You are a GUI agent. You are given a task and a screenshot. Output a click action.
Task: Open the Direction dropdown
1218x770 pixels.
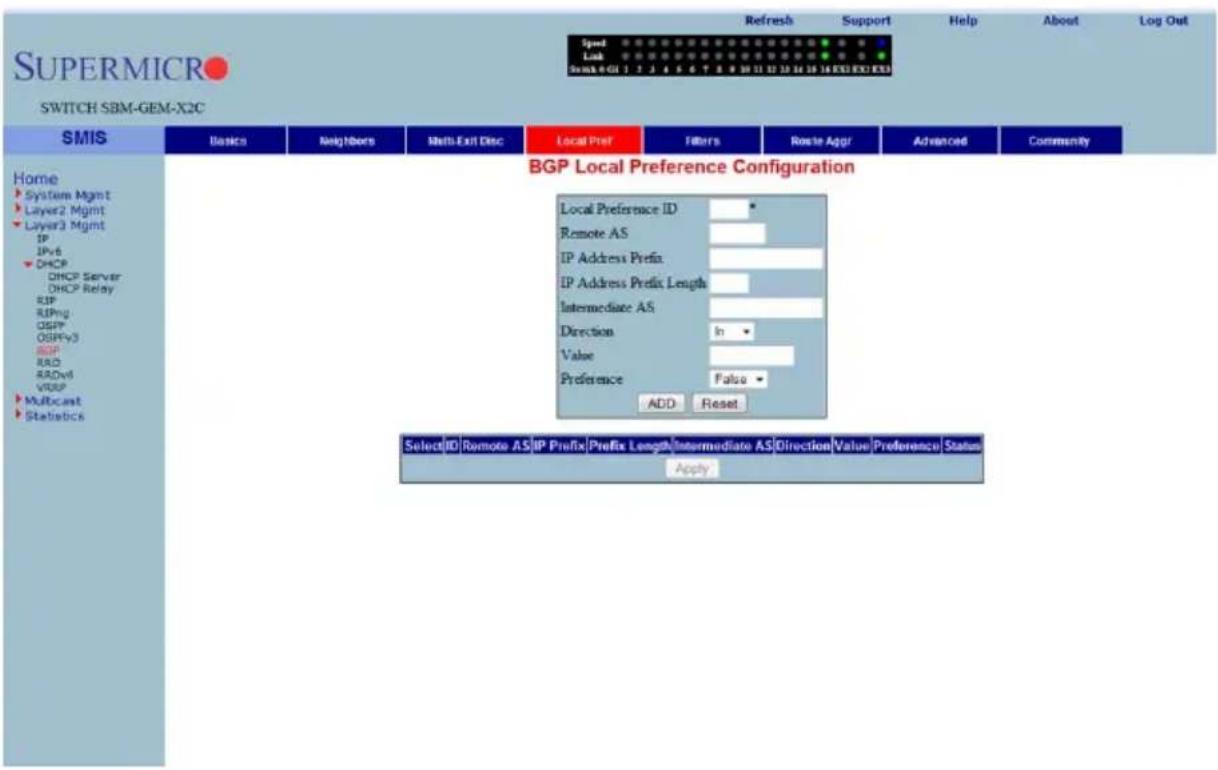pos(731,331)
